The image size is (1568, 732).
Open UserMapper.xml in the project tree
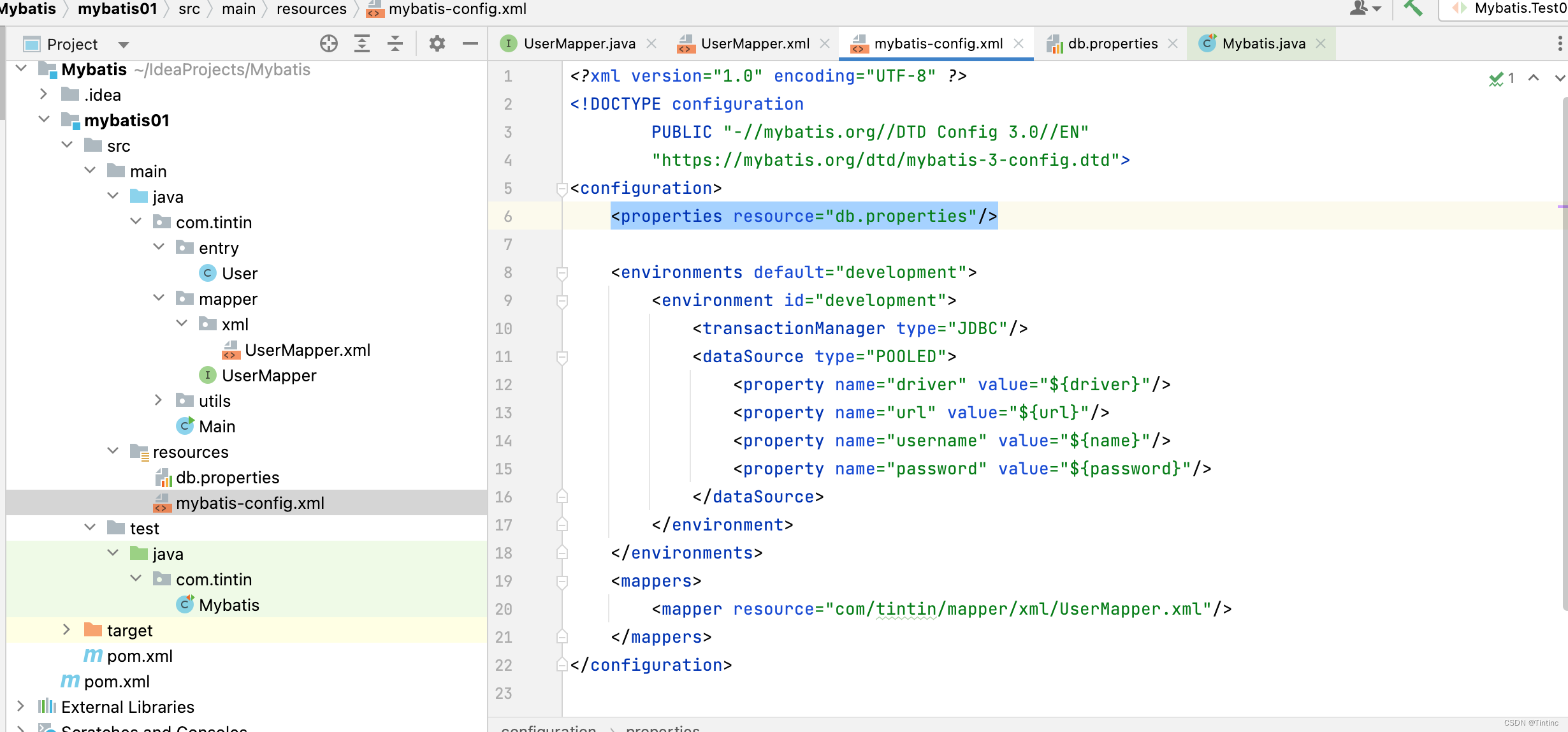(x=307, y=350)
